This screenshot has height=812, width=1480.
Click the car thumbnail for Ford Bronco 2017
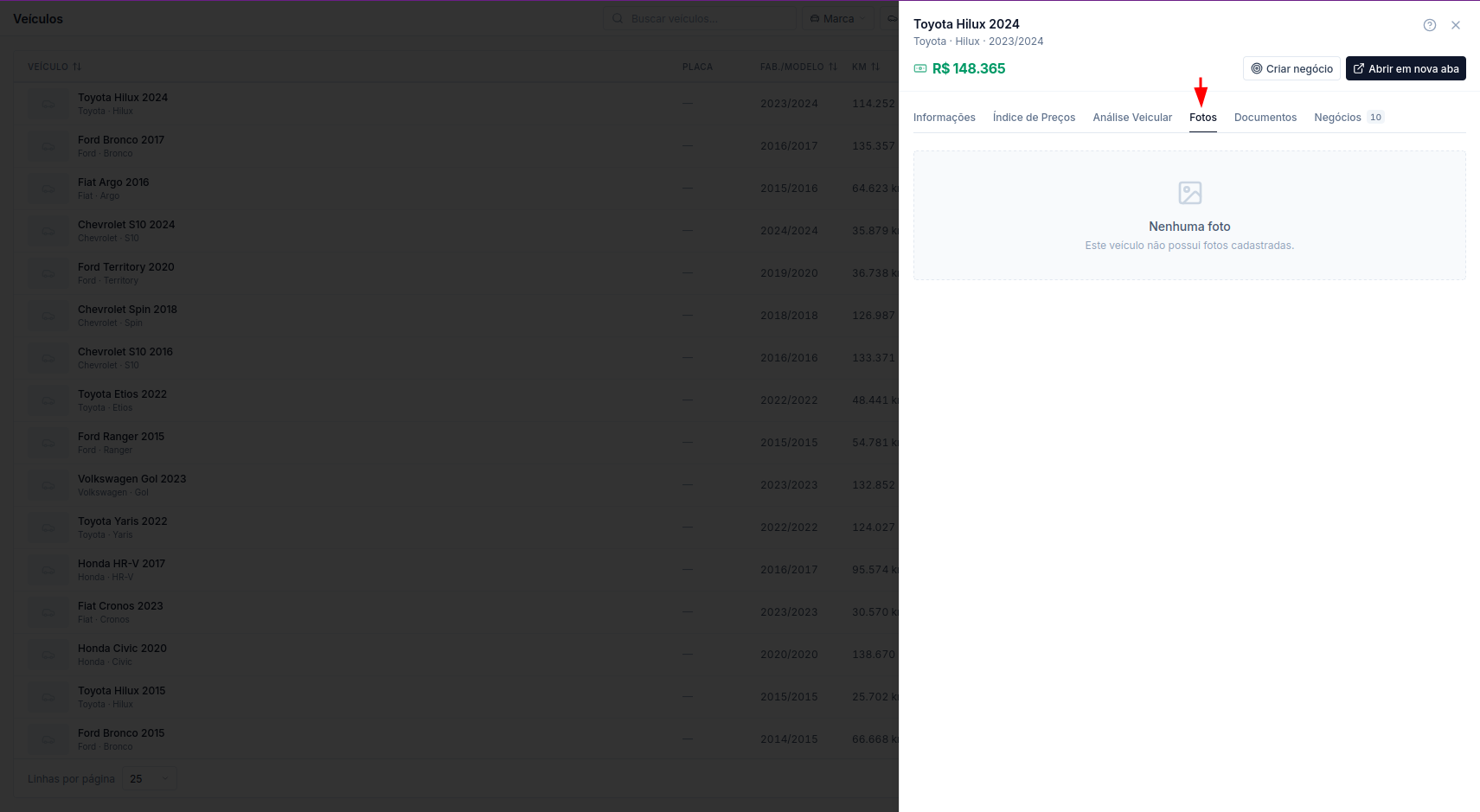pyautogui.click(x=48, y=146)
